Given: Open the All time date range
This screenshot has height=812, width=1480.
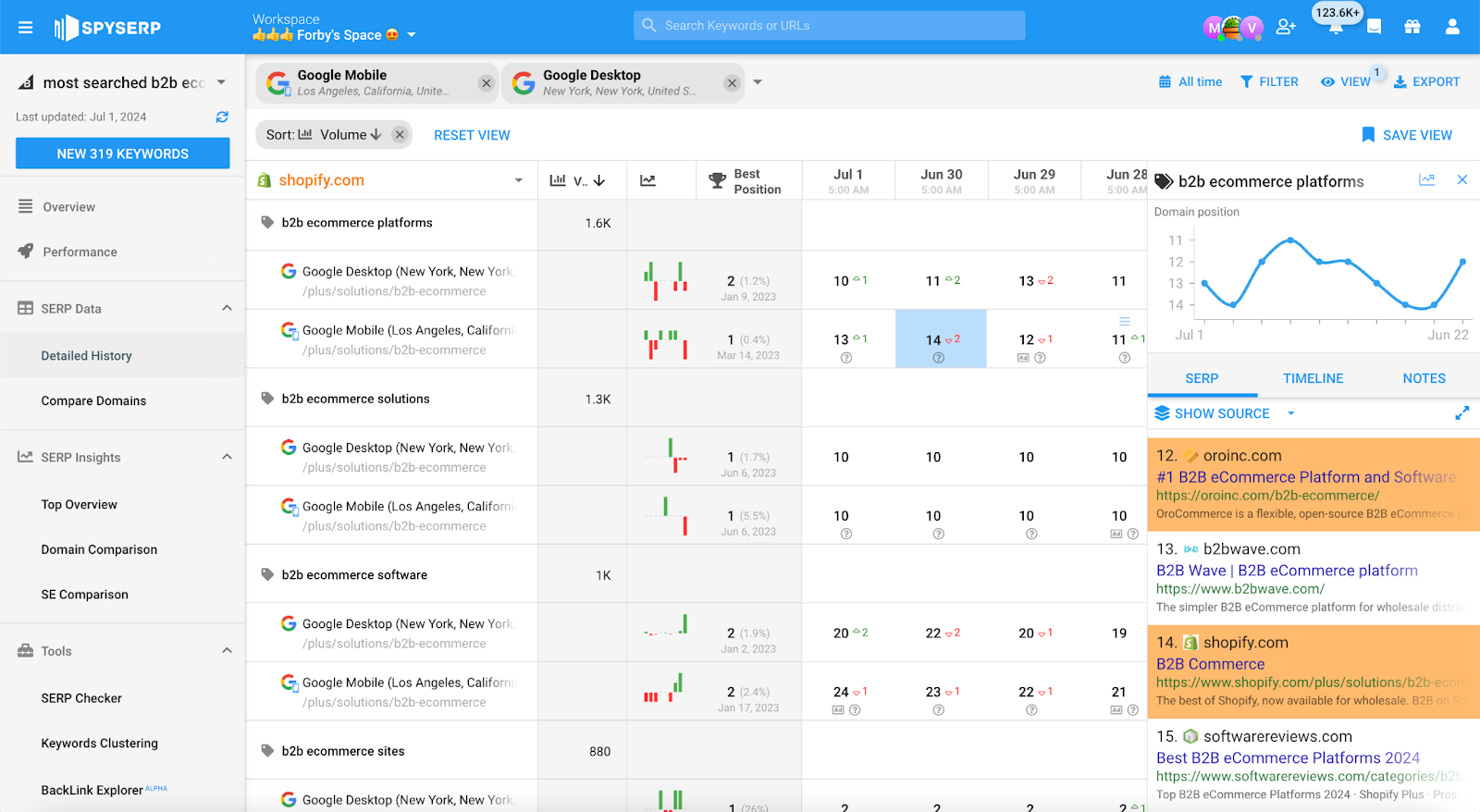Looking at the screenshot, I should [x=1190, y=81].
